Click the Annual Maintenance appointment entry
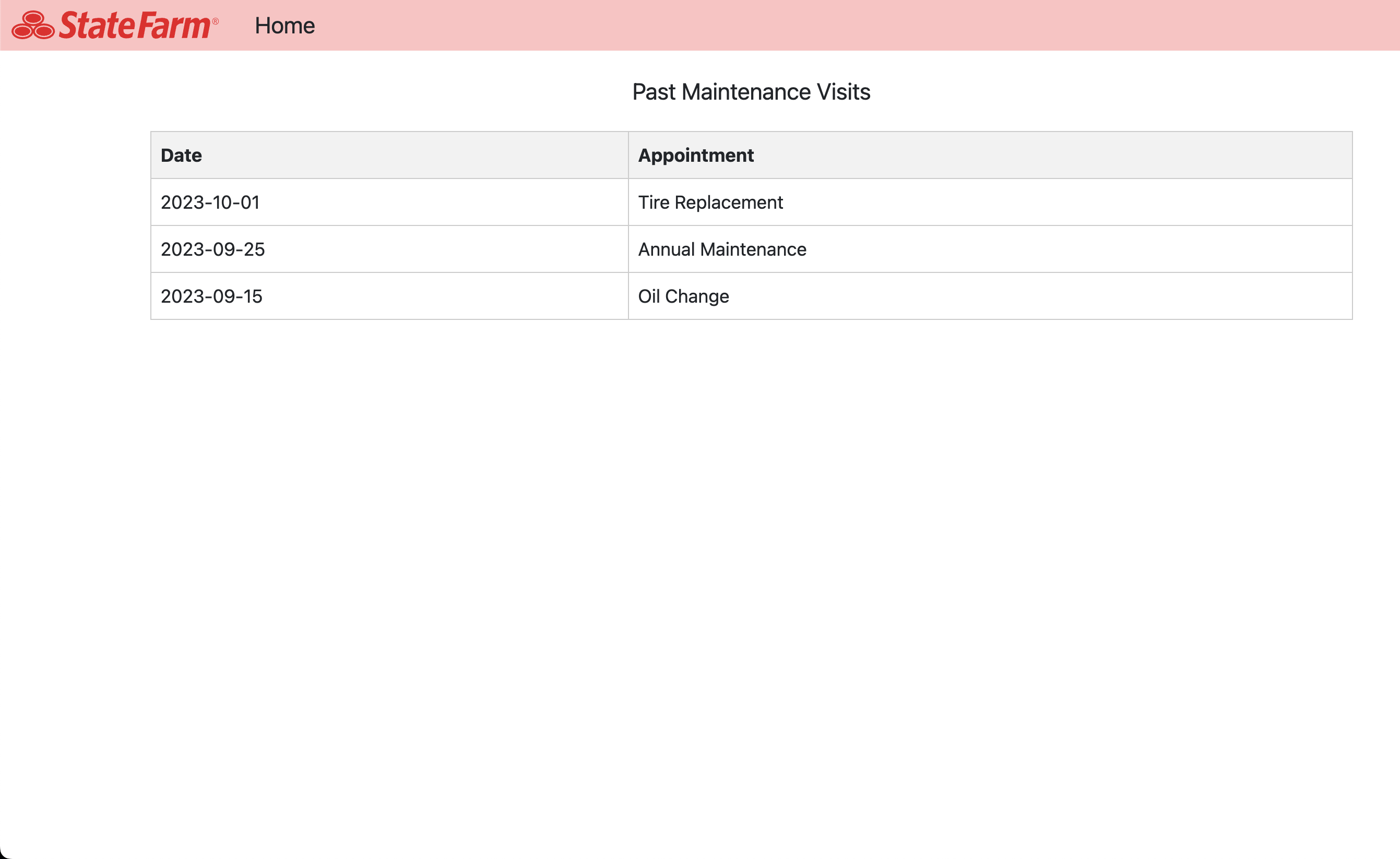Viewport: 1400px width, 859px height. point(721,249)
